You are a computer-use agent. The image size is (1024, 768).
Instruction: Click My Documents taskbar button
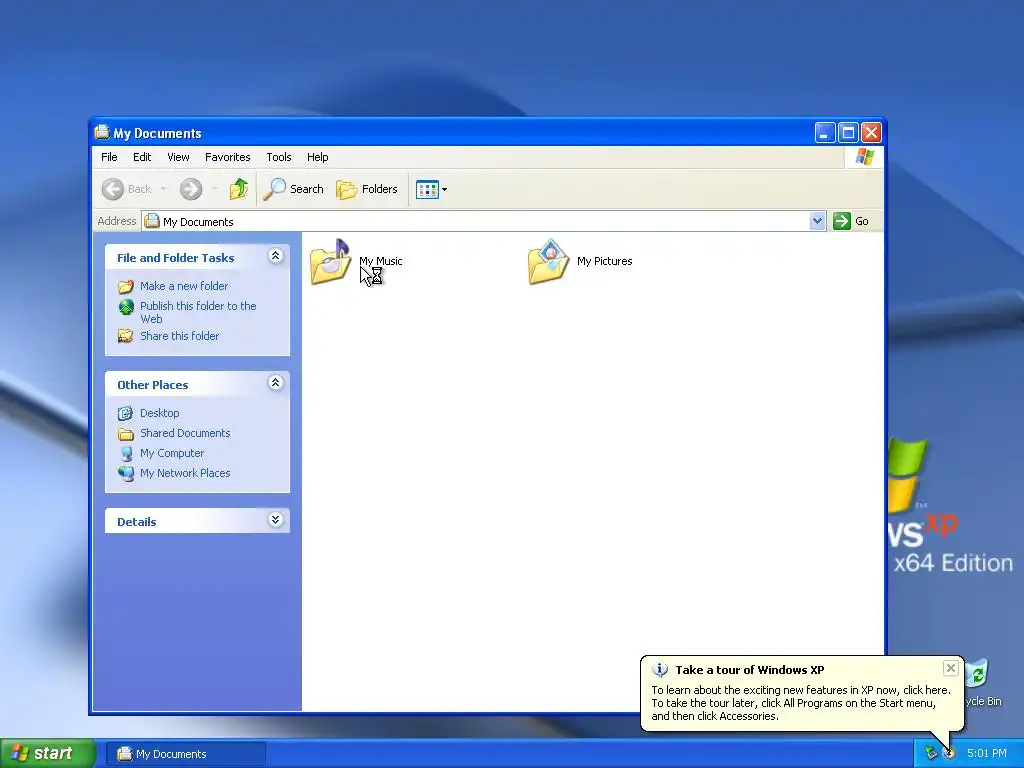click(186, 754)
